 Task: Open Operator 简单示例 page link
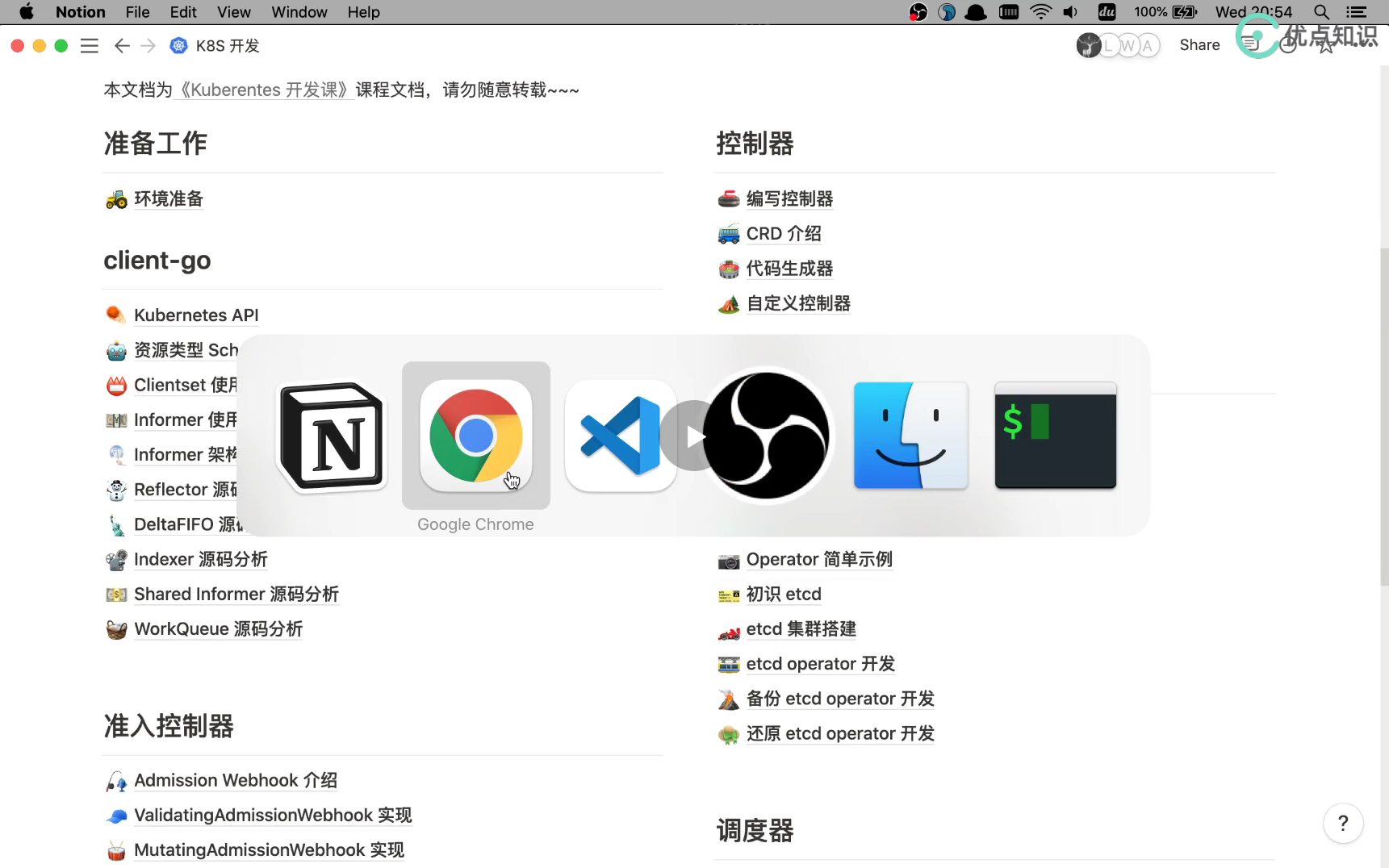coord(819,560)
